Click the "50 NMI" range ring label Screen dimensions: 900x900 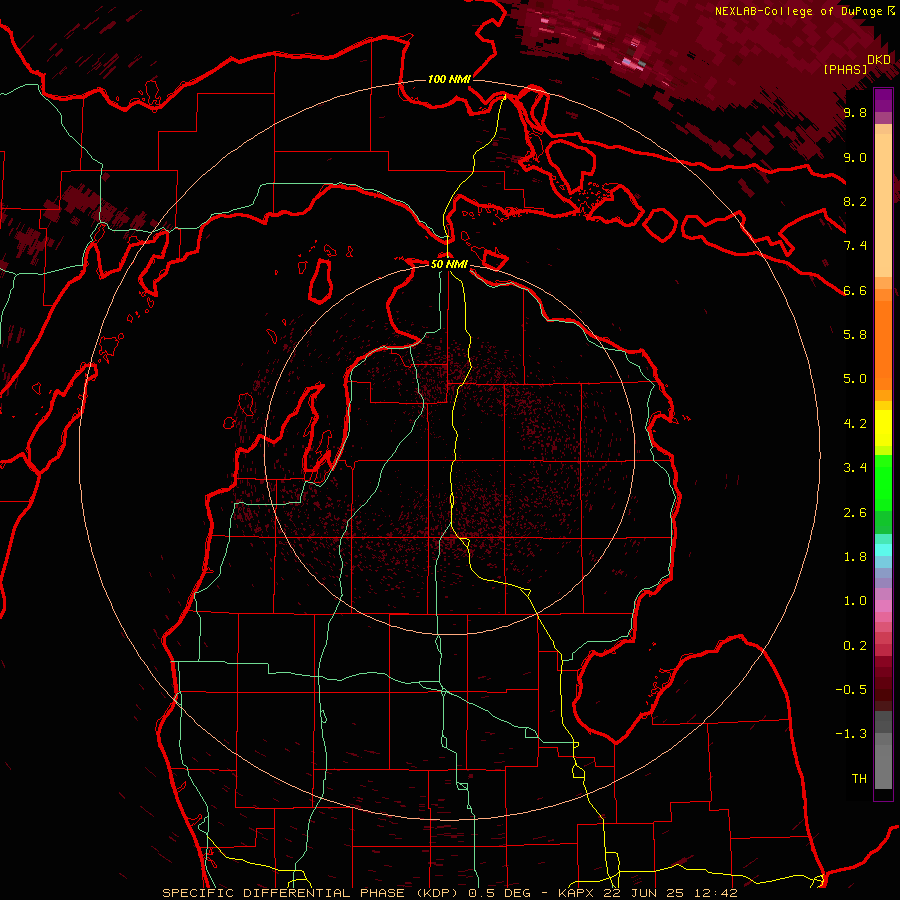(x=449, y=264)
